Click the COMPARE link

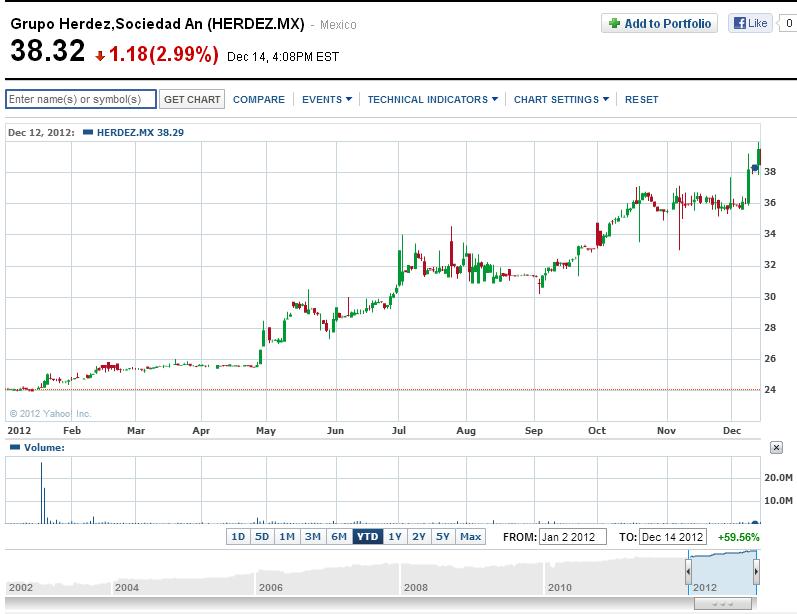click(259, 100)
